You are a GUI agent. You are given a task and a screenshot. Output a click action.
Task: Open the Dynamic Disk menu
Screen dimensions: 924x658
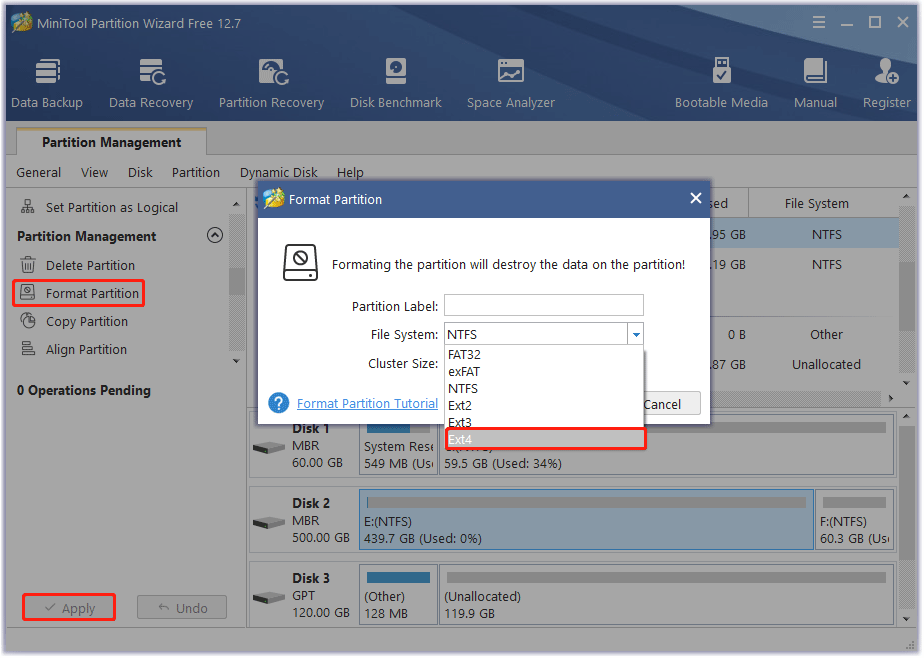click(279, 173)
